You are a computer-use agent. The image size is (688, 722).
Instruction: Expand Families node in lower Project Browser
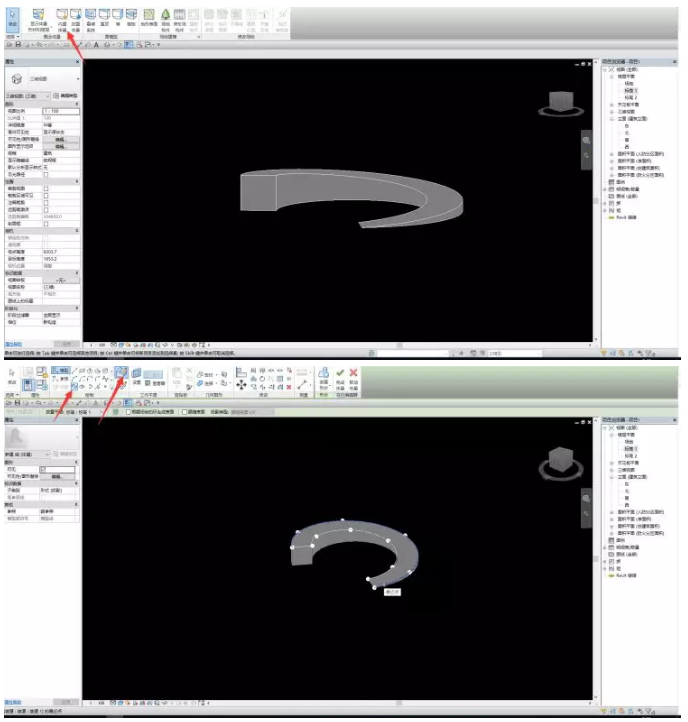(605, 562)
